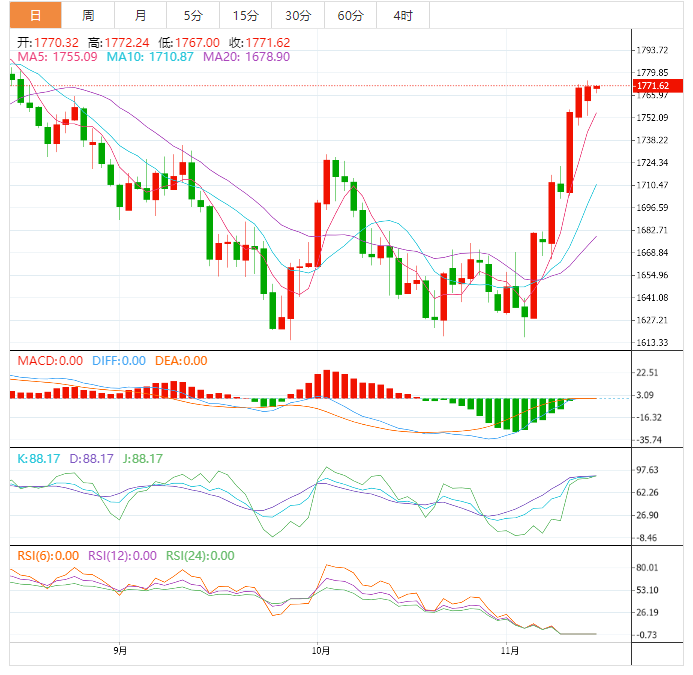Open the 4时 timeframe tab

[x=403, y=15]
